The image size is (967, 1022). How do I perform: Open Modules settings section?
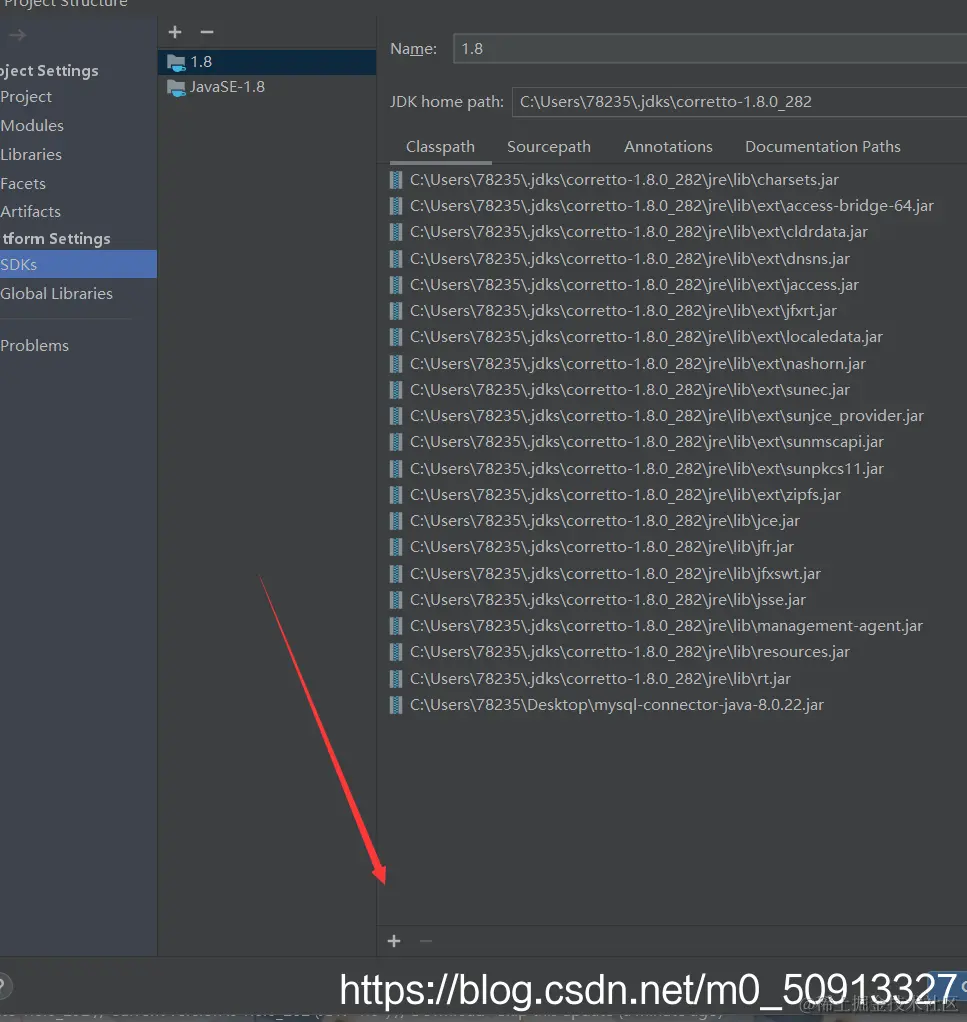click(32, 125)
